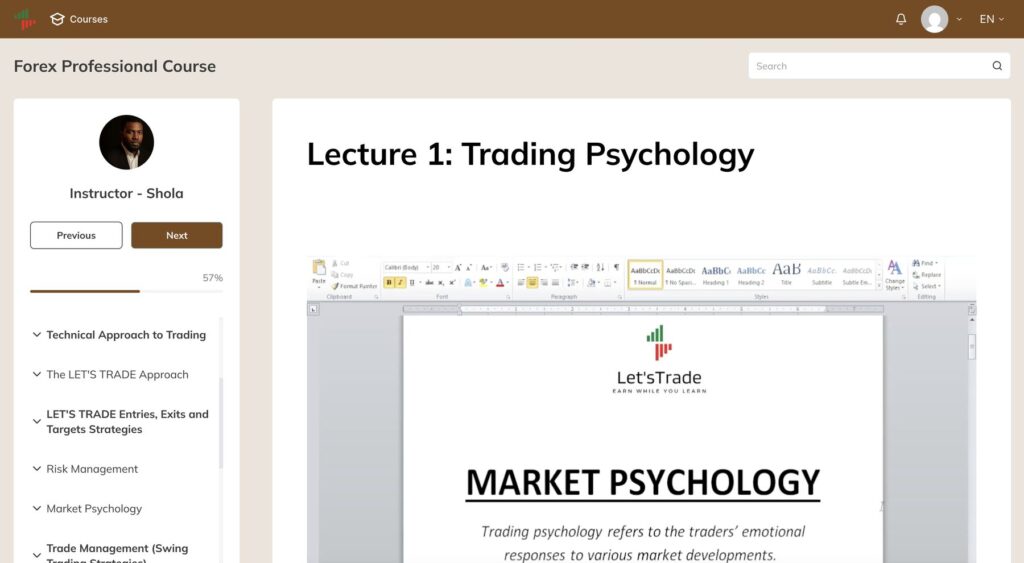Open the Courses menu in the header
The height and width of the screenshot is (563, 1024).
[x=79, y=19]
